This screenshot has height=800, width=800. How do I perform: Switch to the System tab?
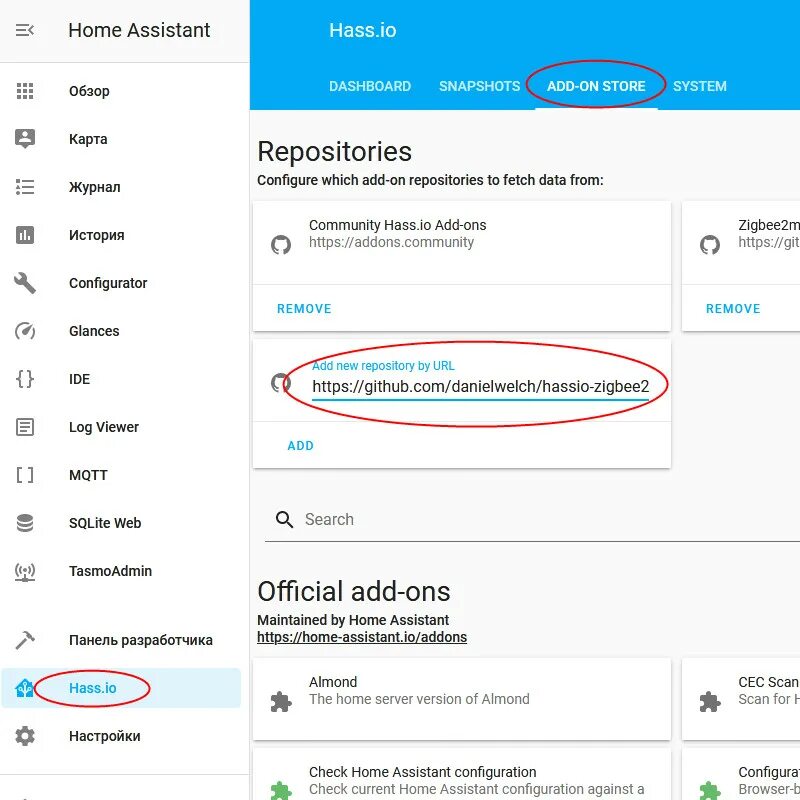[699, 86]
